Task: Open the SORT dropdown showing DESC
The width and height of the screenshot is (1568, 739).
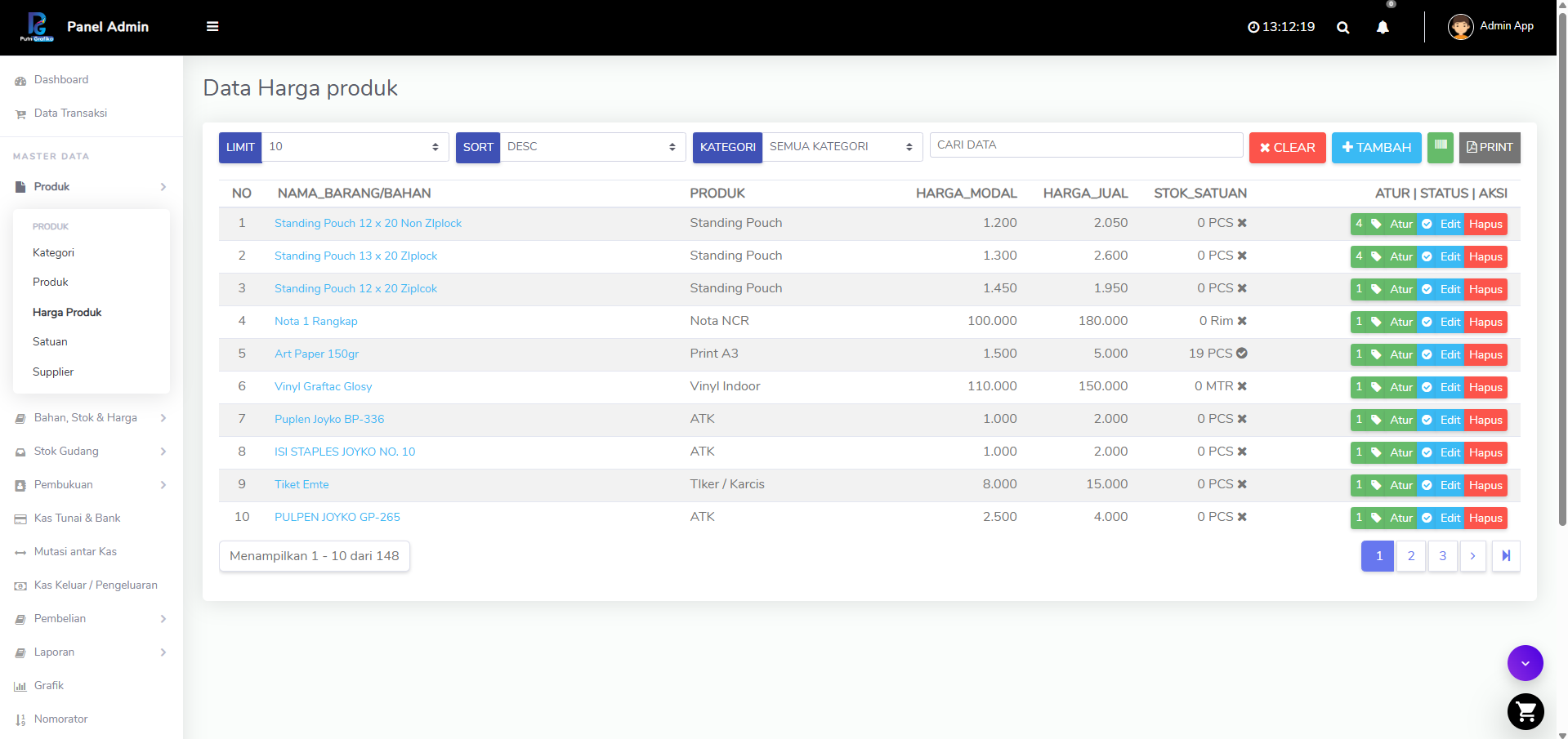Action: [x=592, y=147]
